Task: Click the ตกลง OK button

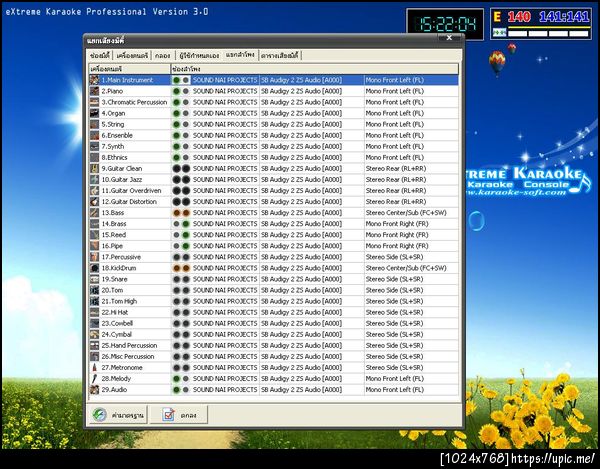Action: [x=179, y=415]
